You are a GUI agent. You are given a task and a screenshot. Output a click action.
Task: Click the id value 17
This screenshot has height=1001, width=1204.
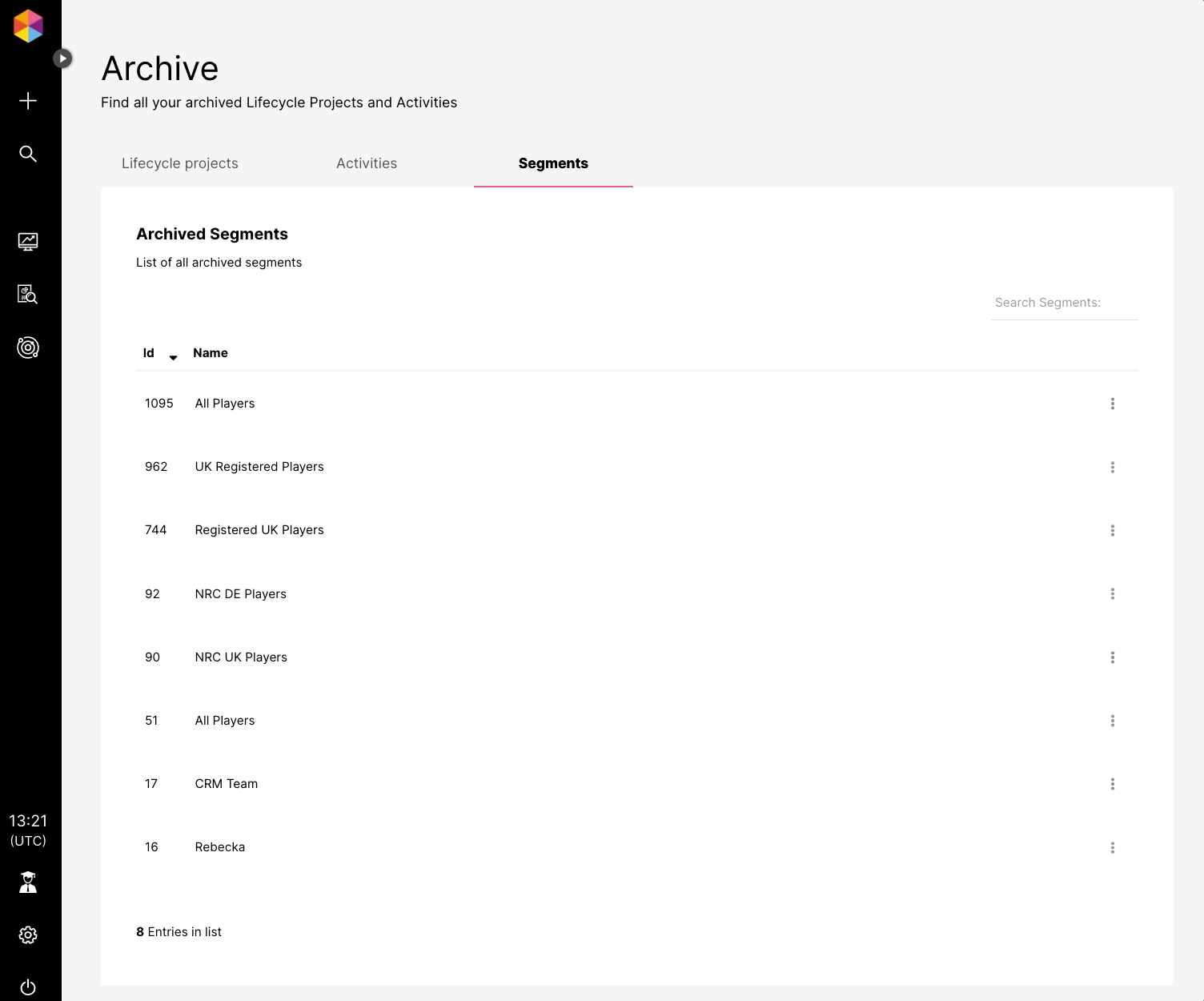151,784
